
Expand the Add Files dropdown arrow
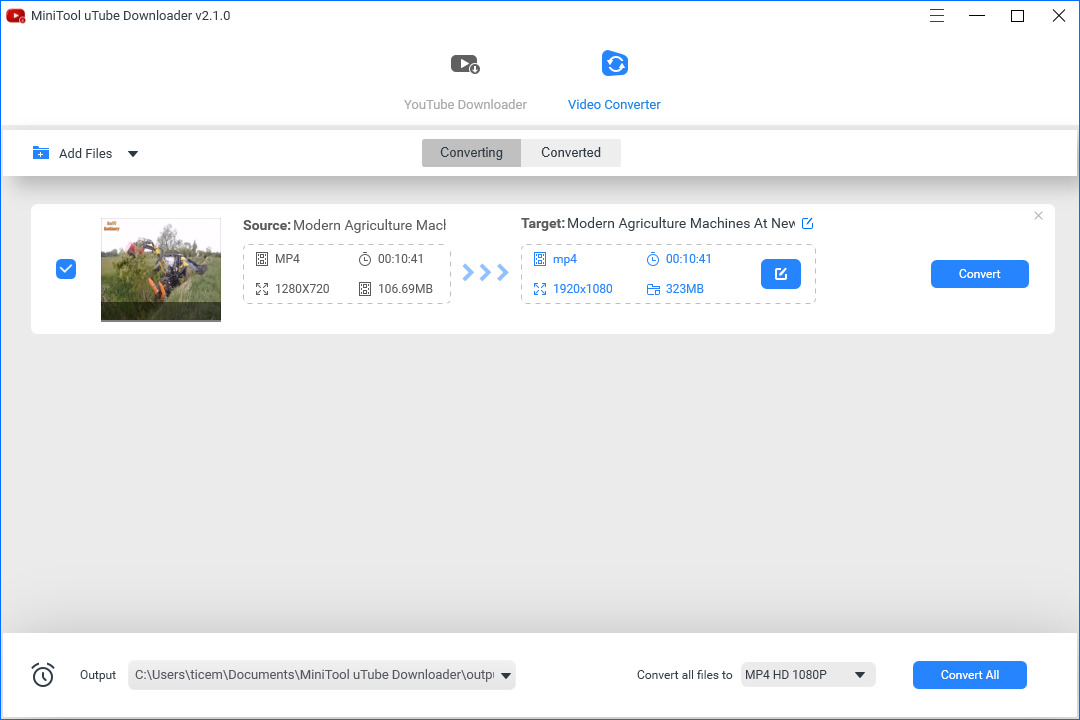(x=133, y=154)
